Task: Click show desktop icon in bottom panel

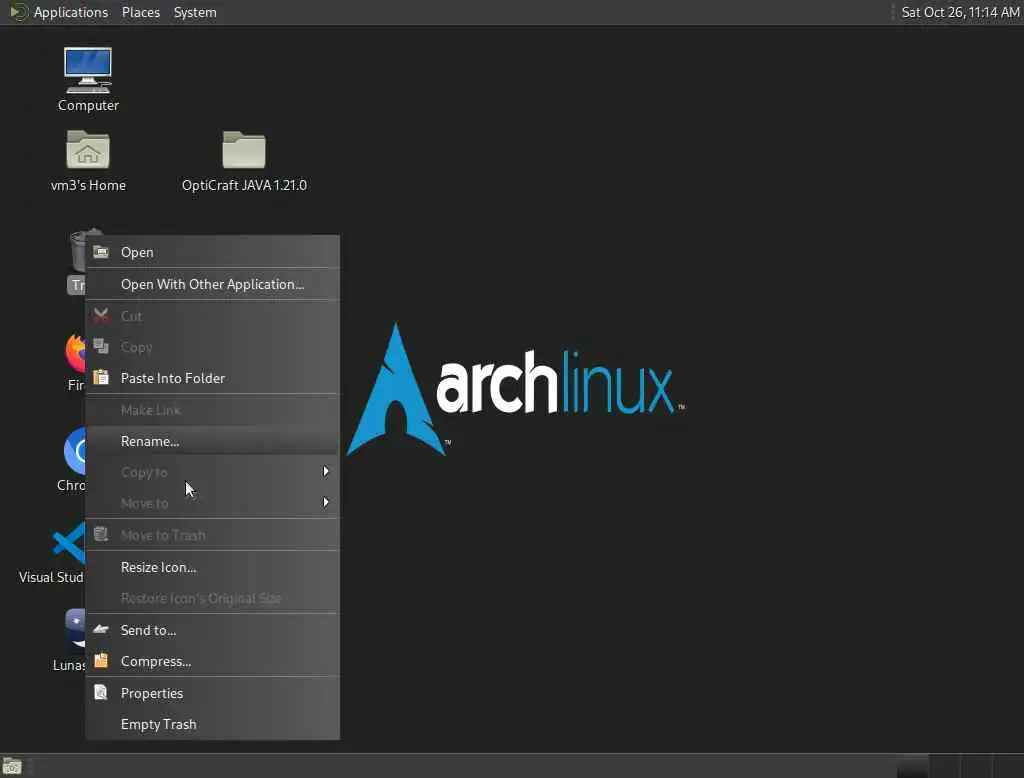Action: tap(12, 766)
